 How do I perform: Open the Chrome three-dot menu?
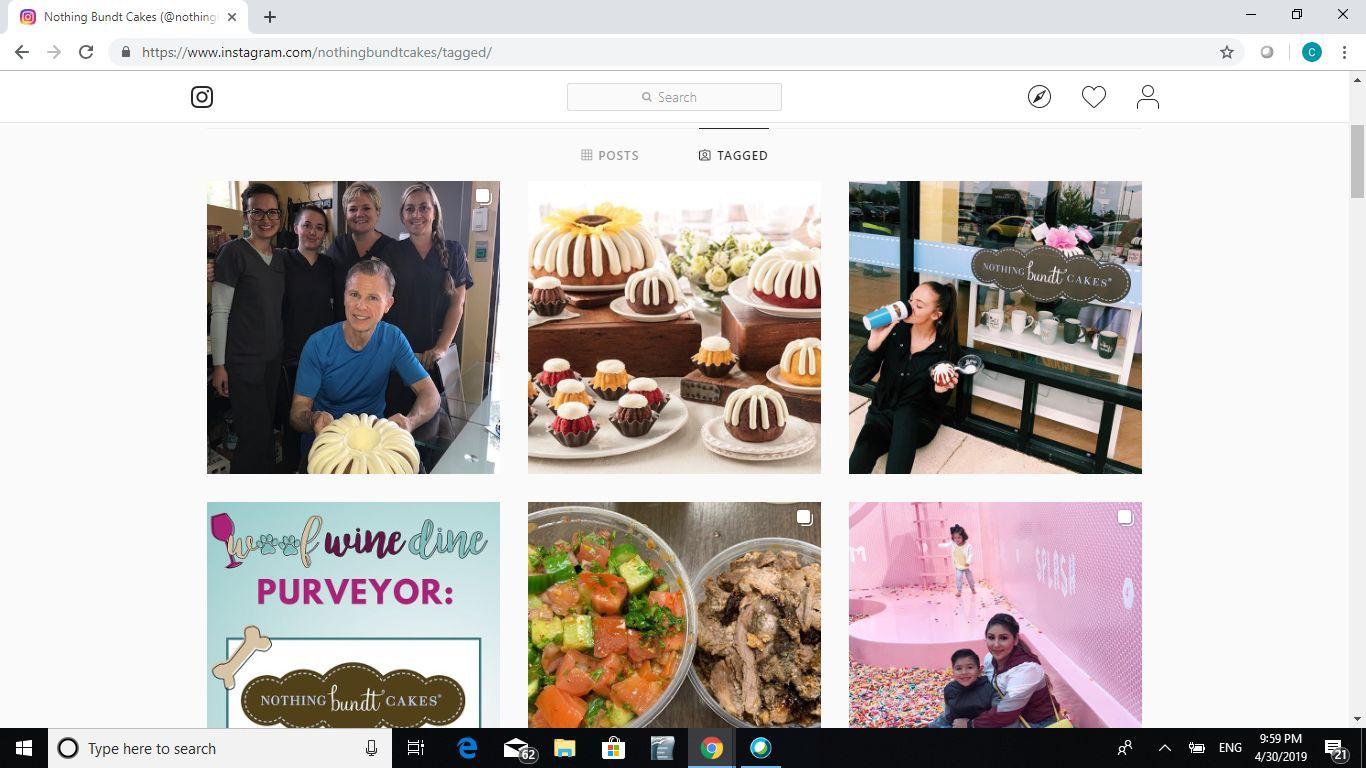click(x=1344, y=52)
